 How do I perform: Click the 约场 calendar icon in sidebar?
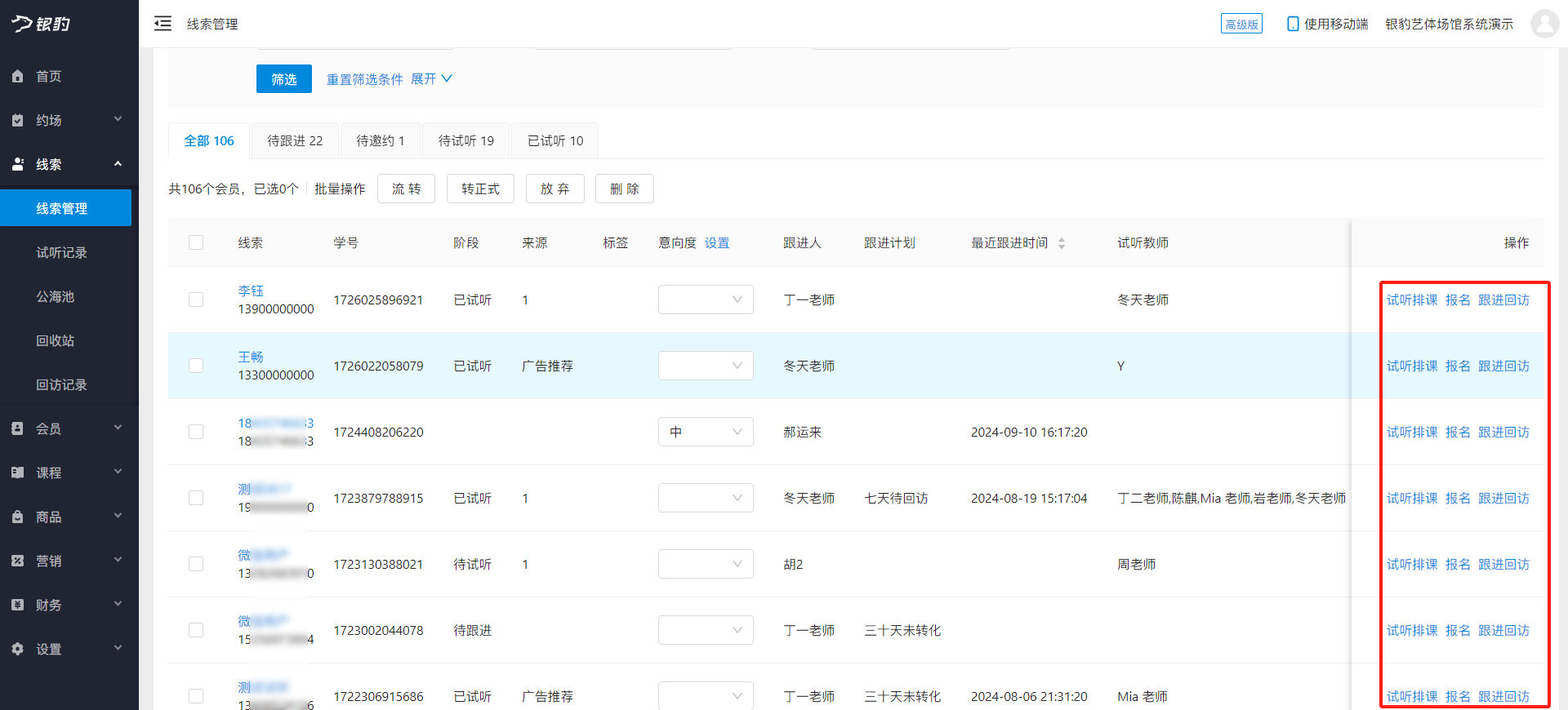(x=18, y=120)
